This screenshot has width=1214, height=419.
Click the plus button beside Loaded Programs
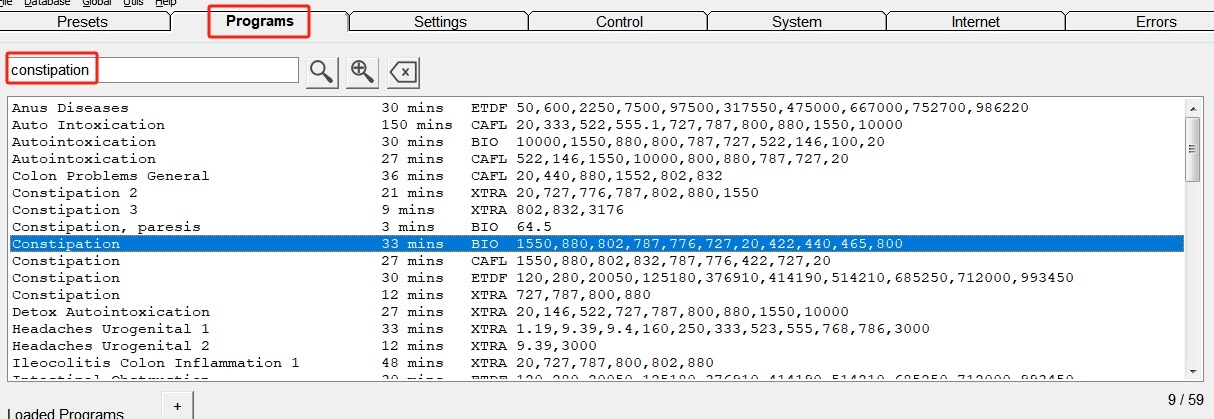tap(177, 406)
